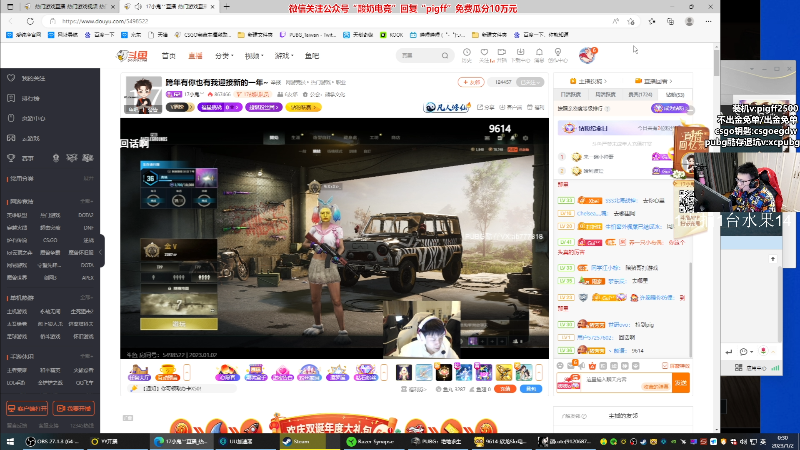The image size is (800, 450).
Task: Open Windows Start menu
Action: [10, 441]
